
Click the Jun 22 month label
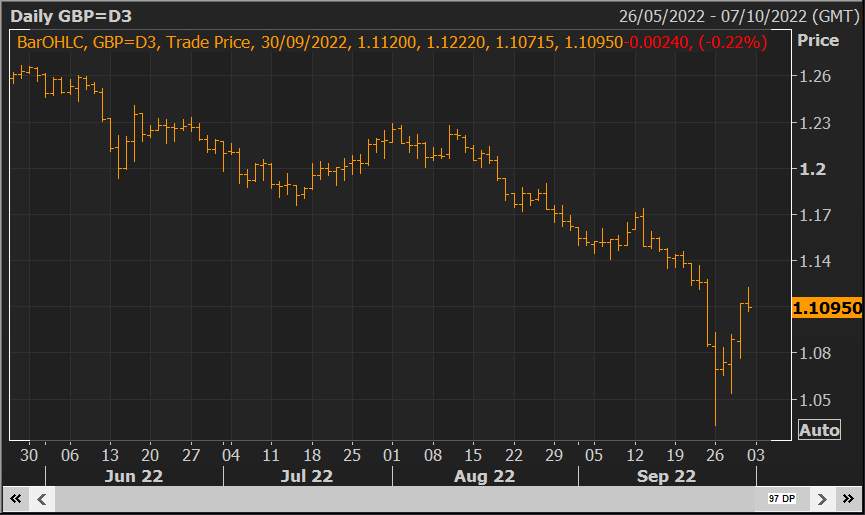(134, 476)
